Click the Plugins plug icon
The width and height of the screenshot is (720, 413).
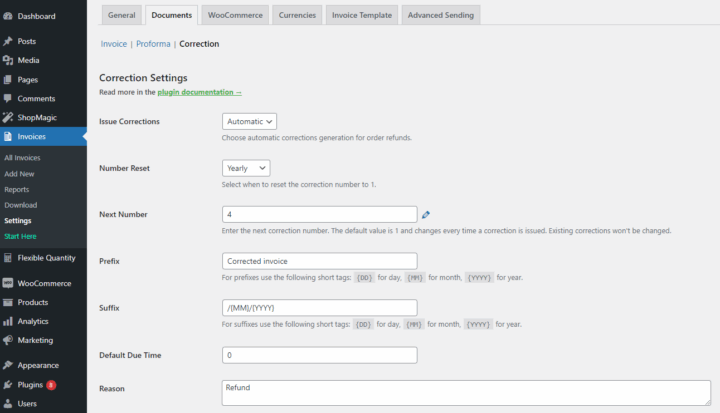click(x=8, y=384)
